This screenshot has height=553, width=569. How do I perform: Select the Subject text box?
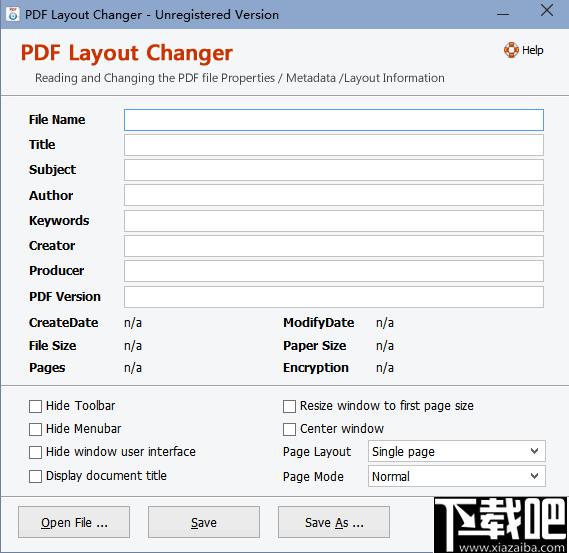pos(334,170)
